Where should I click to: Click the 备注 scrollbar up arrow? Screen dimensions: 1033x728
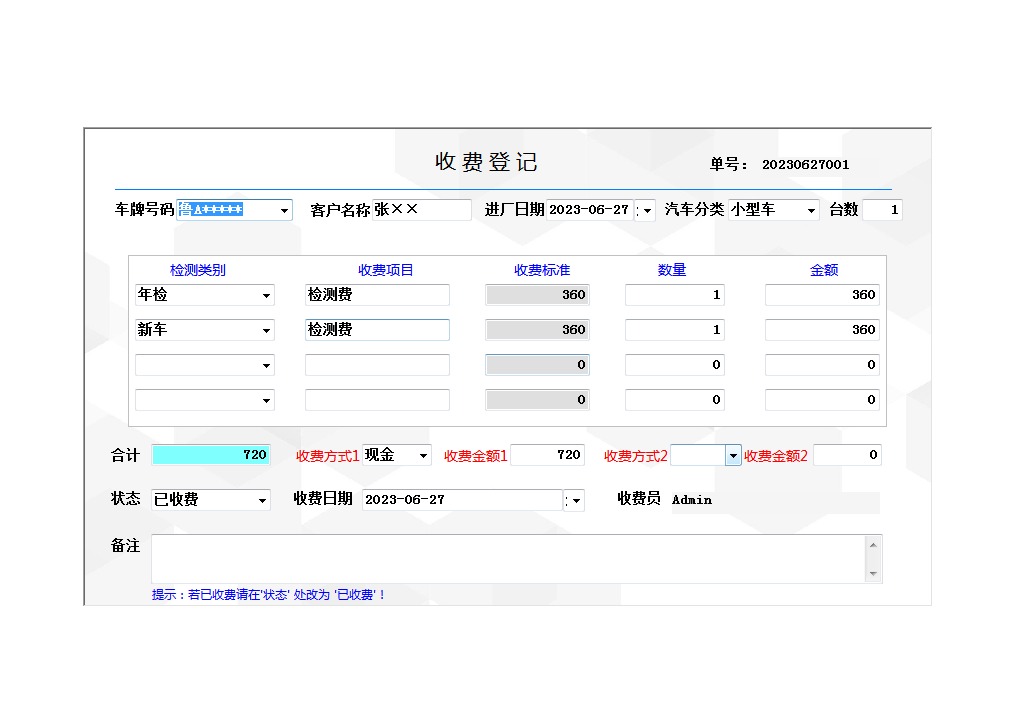click(873, 545)
